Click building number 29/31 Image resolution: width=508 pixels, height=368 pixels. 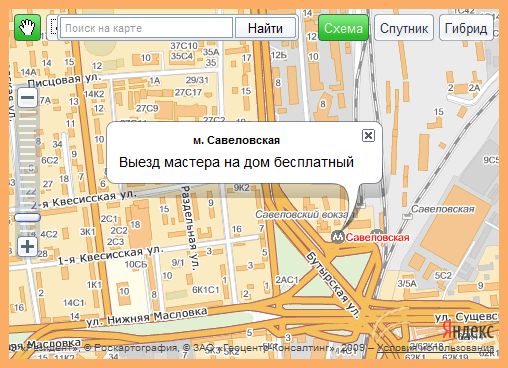tap(197, 80)
